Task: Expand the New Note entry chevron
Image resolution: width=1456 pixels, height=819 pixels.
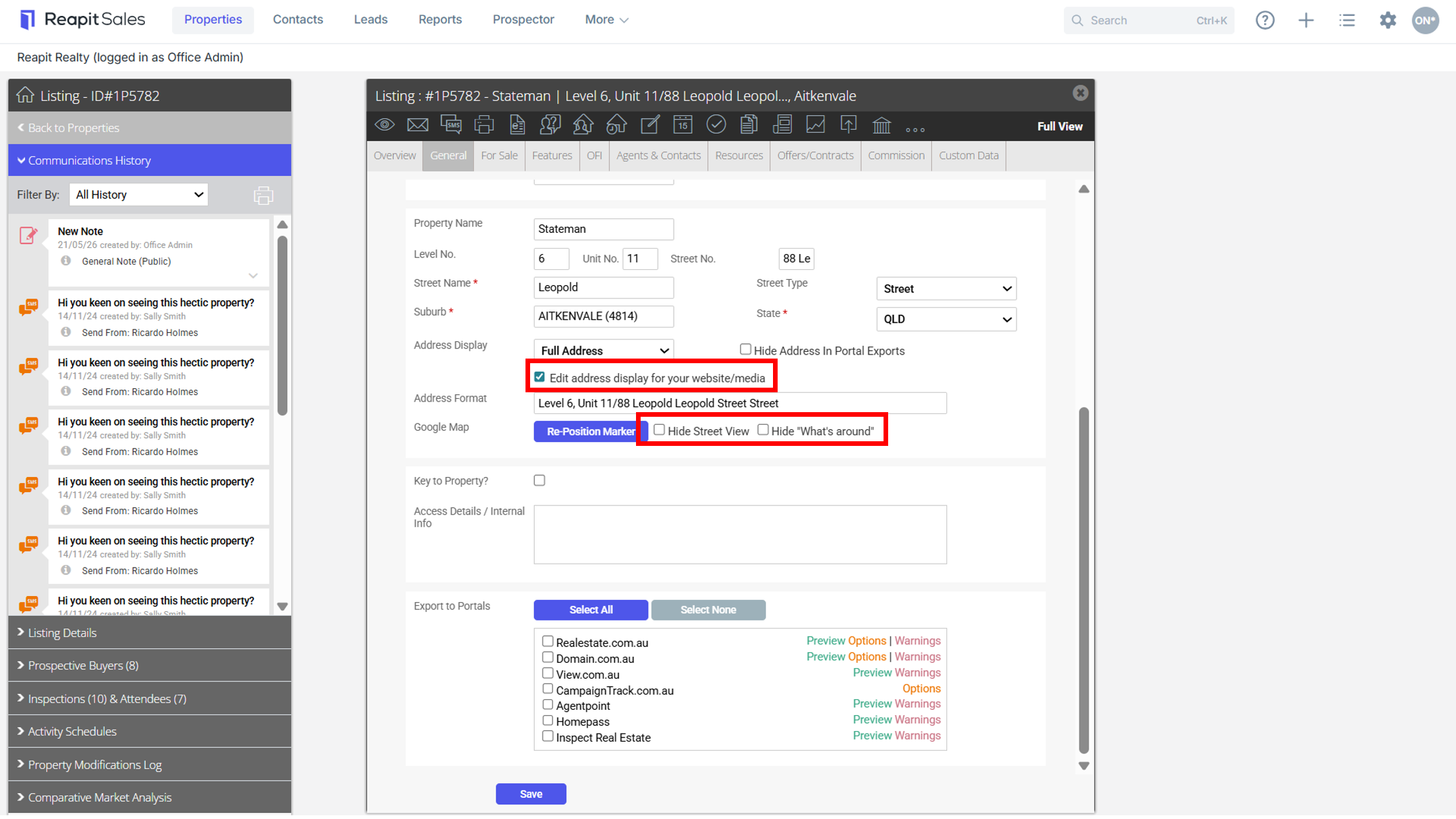Action: click(x=253, y=275)
